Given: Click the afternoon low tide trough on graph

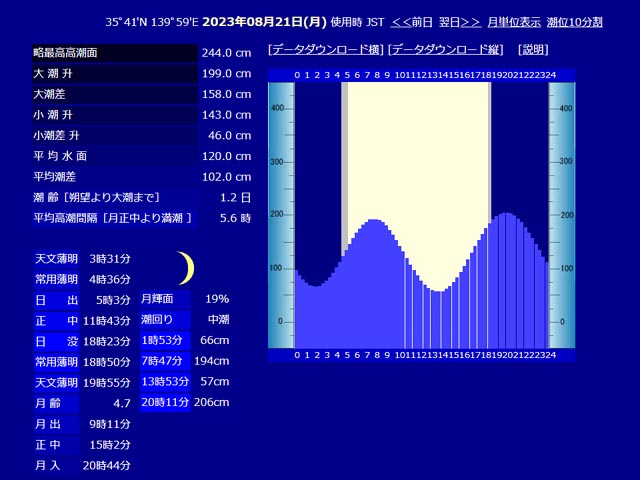Looking at the screenshot, I should pyautogui.click(x=438, y=292).
